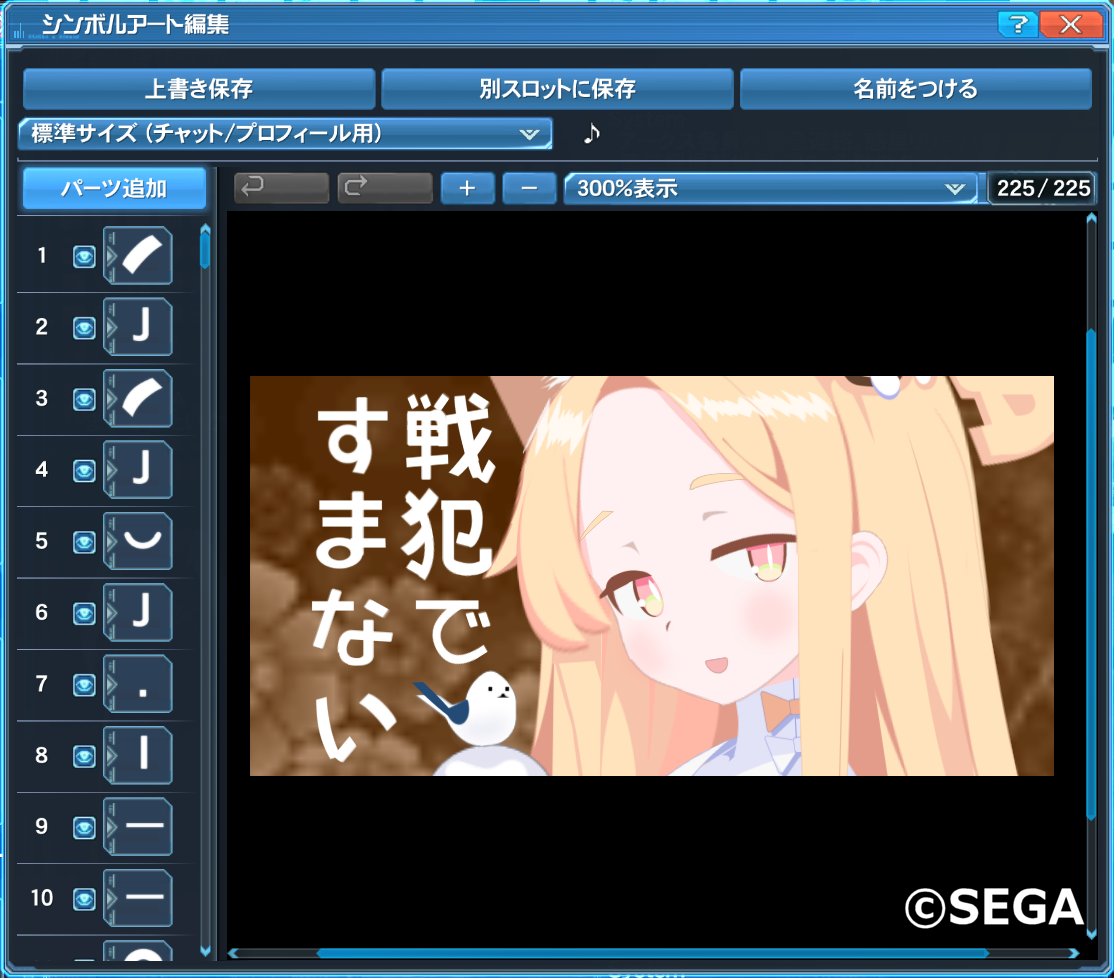Toggle visibility of layer 10
The height and width of the screenshot is (978, 1114).
click(84, 899)
